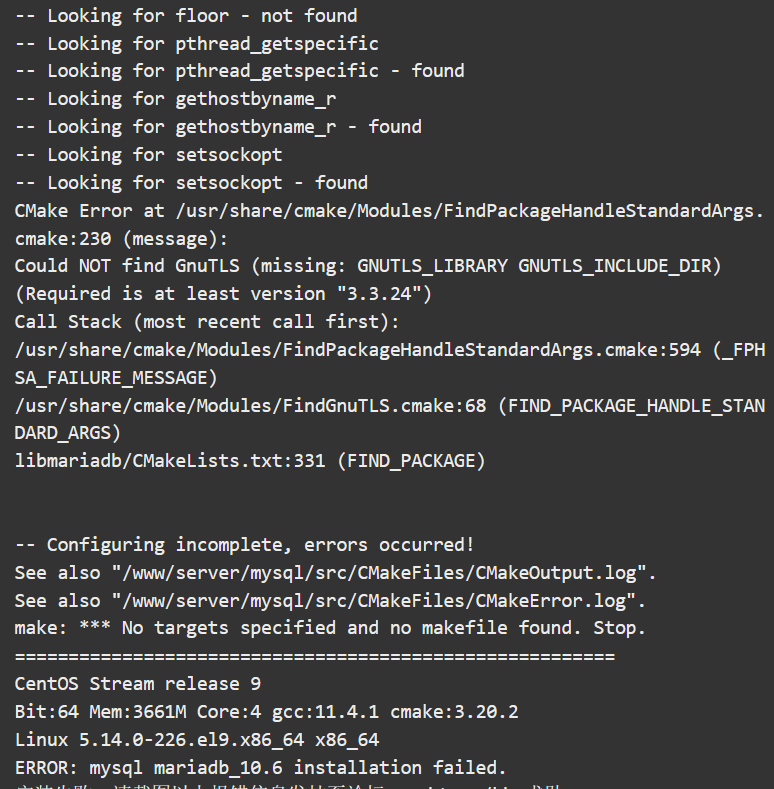Click 'Configuring incomplete, errors occurred!' line
Viewport: 774px width, 789px height.
245,544
